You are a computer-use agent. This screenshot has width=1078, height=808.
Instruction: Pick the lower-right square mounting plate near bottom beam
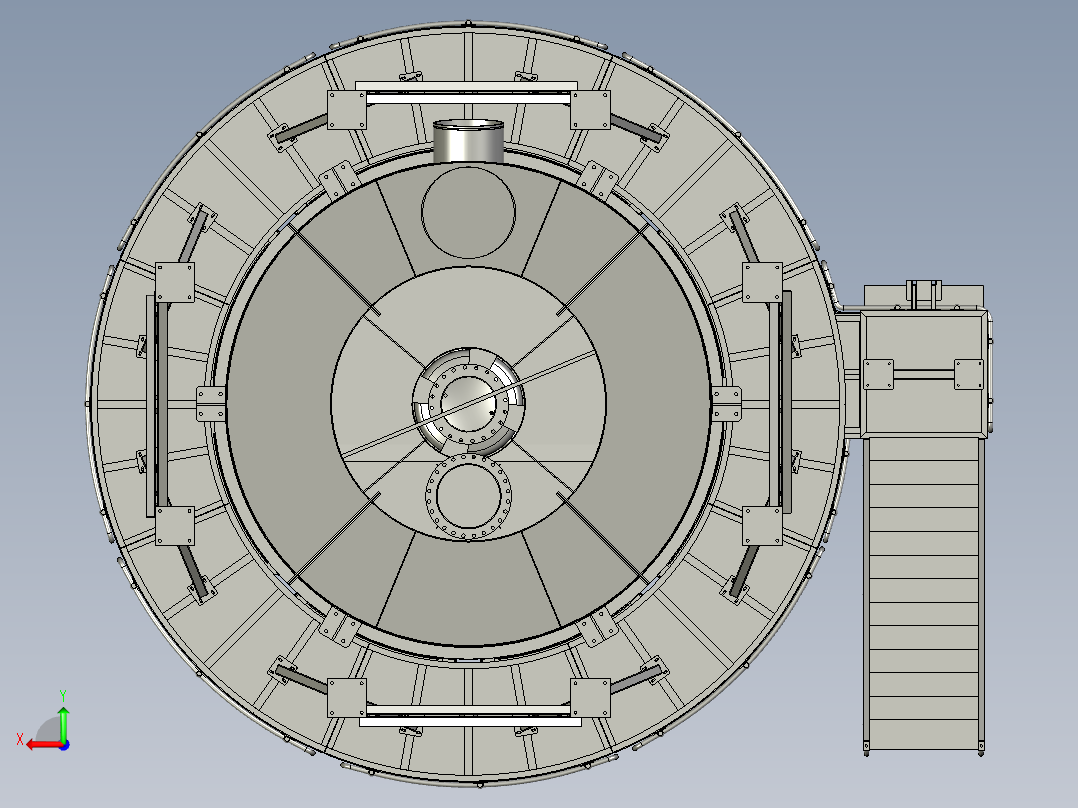click(x=591, y=698)
